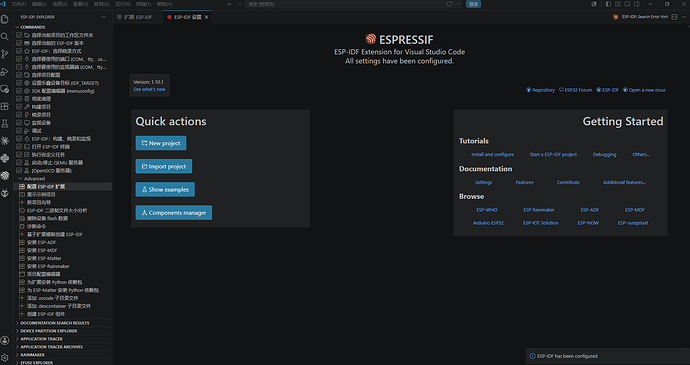690x365 pixels.
Task: Open the Source Control view
Action: pos(5,54)
